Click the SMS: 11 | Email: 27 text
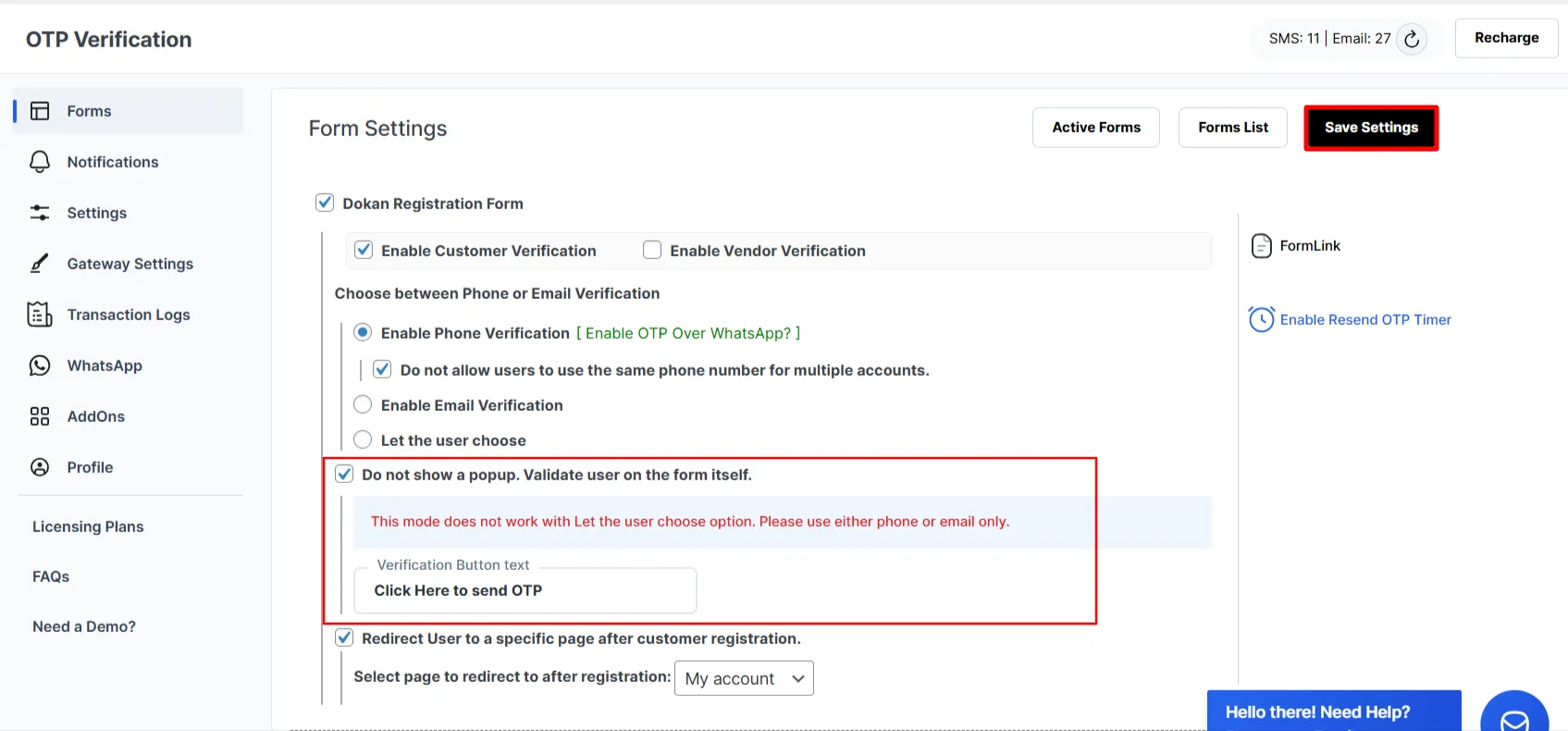1568x731 pixels. (1329, 38)
